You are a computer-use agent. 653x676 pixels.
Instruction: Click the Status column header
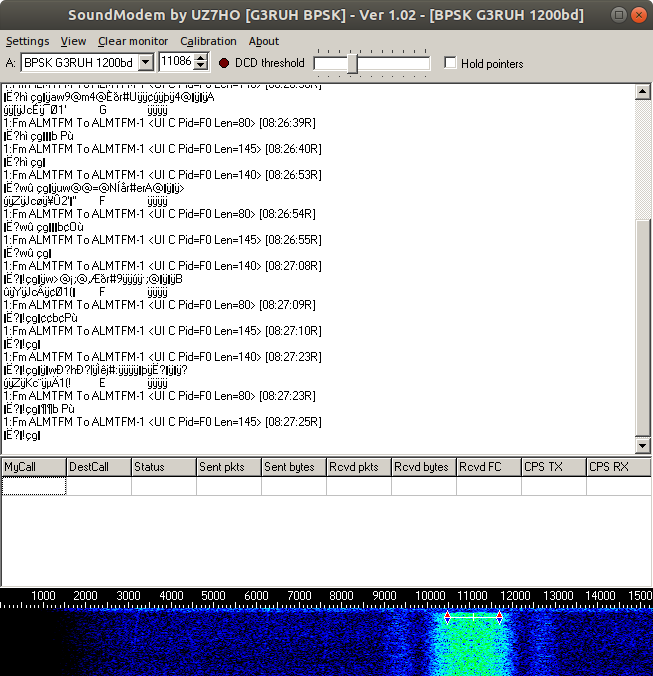[x=164, y=467]
